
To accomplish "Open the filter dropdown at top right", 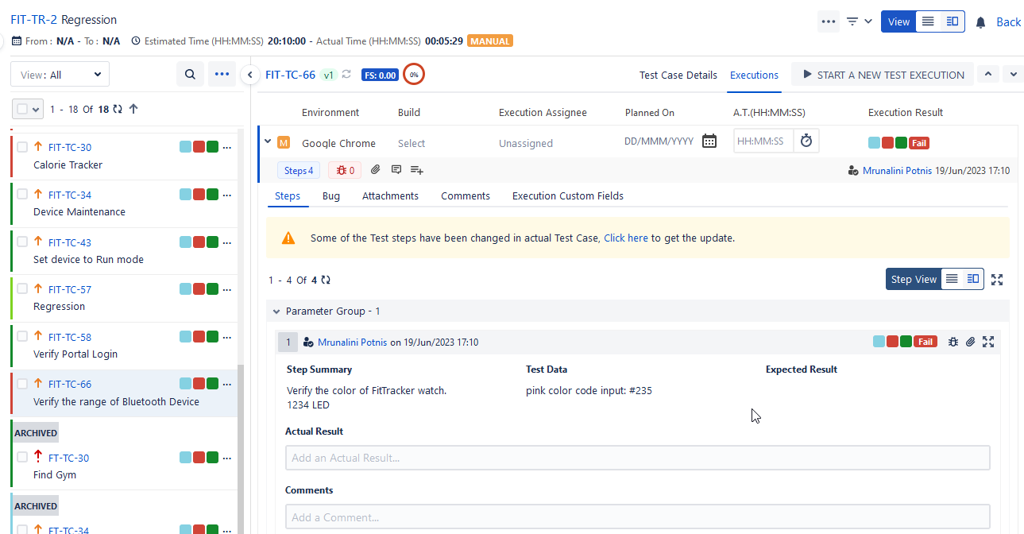I will tap(859, 22).
